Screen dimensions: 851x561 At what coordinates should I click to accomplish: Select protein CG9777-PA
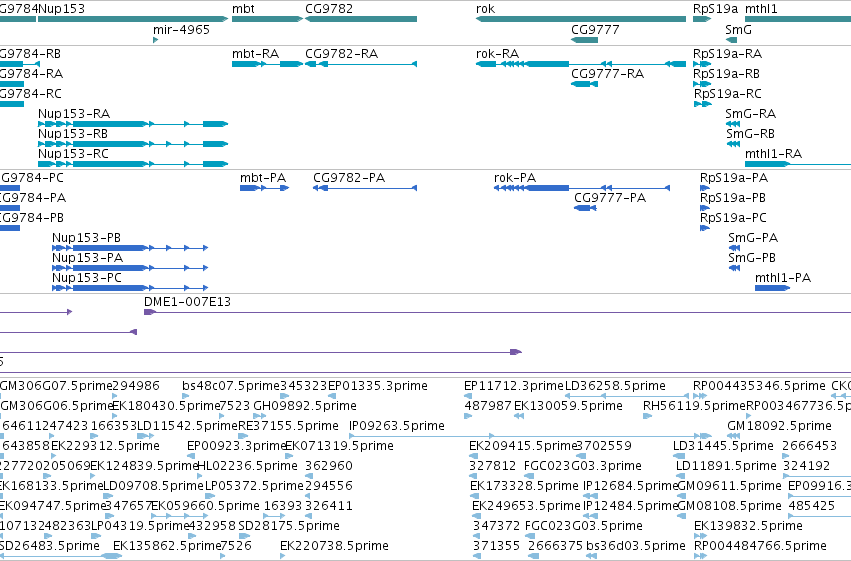(x=610, y=197)
